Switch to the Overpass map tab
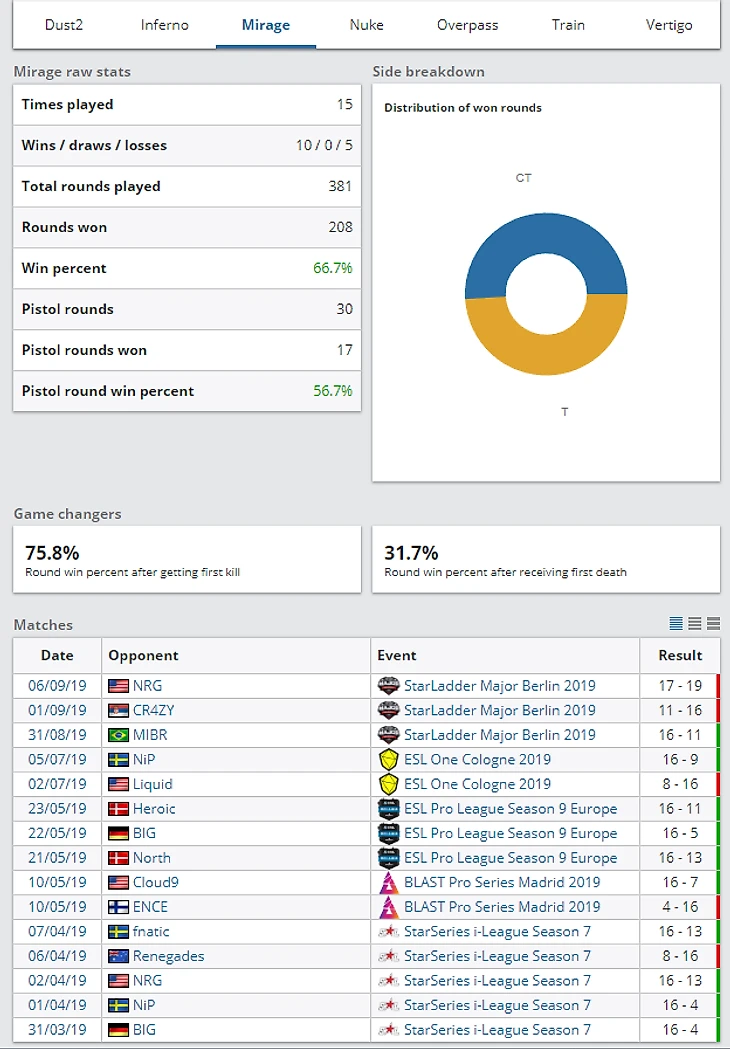 pos(467,25)
